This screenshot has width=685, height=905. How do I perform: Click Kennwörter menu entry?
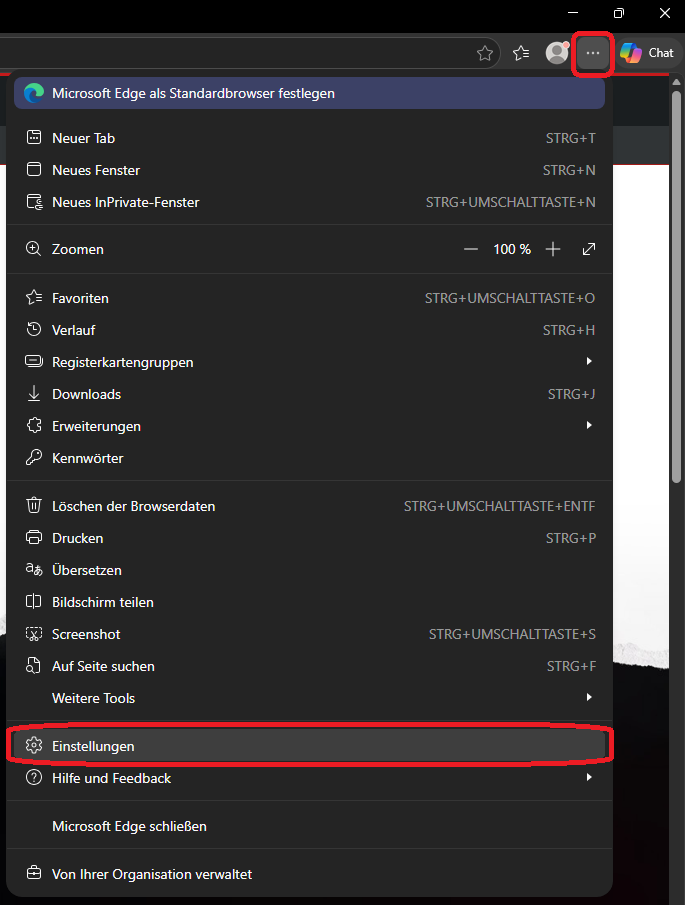309,458
